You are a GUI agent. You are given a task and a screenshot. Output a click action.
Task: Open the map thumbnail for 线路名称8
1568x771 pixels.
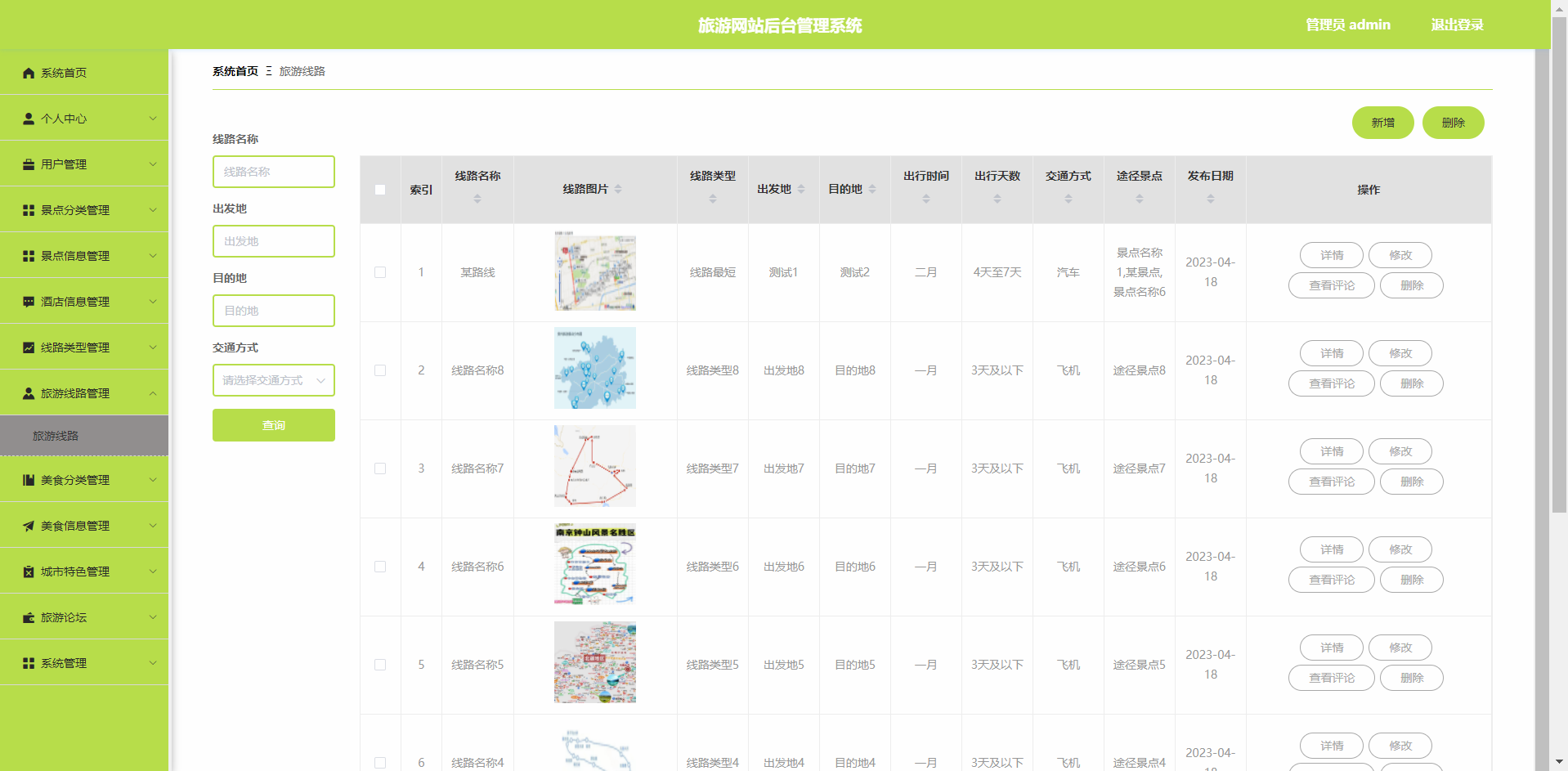tap(595, 368)
